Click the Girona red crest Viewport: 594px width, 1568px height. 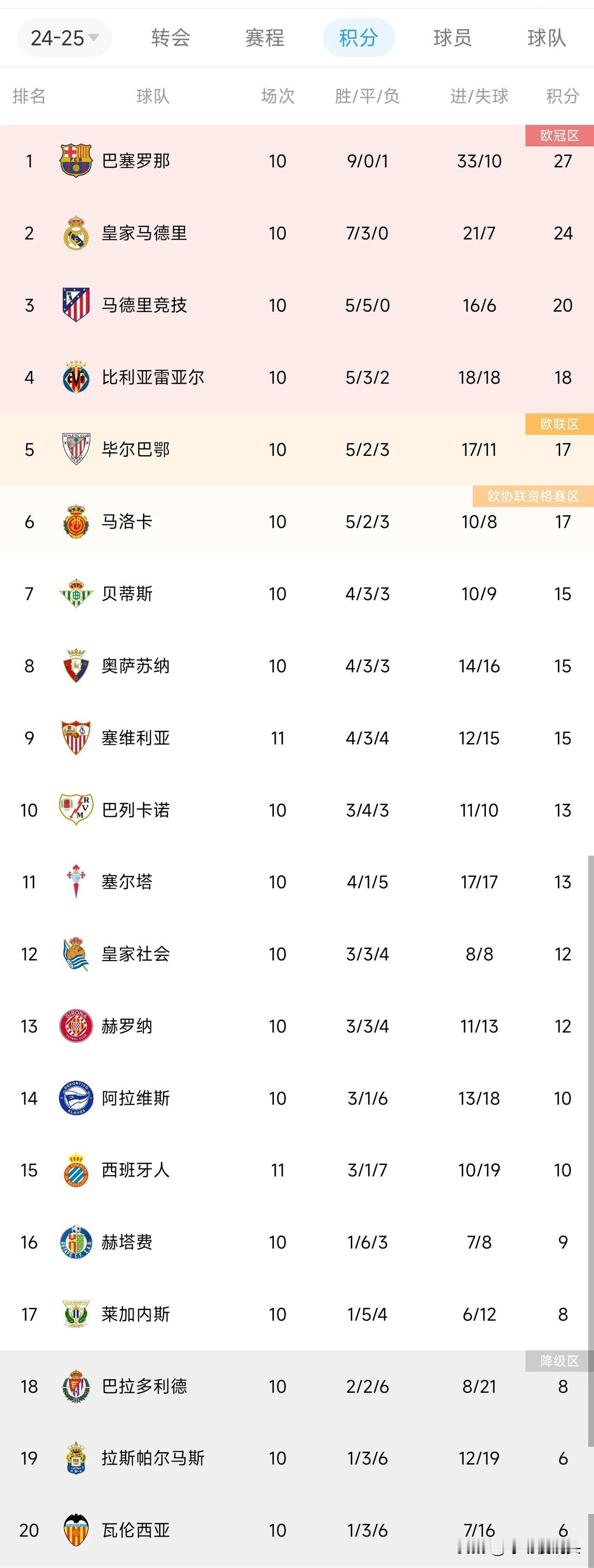click(x=76, y=1026)
